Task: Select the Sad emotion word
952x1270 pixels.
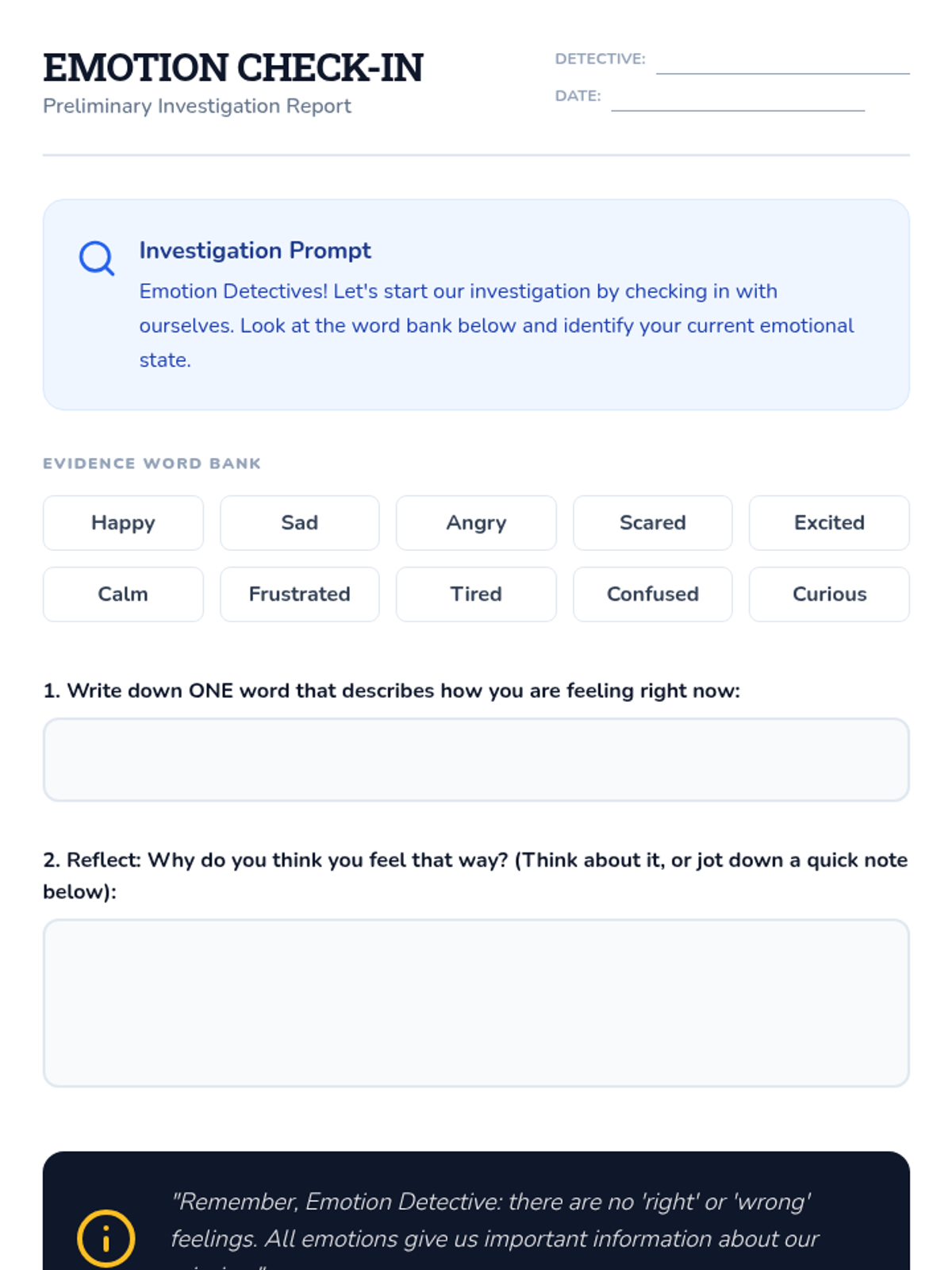Action: click(x=299, y=523)
